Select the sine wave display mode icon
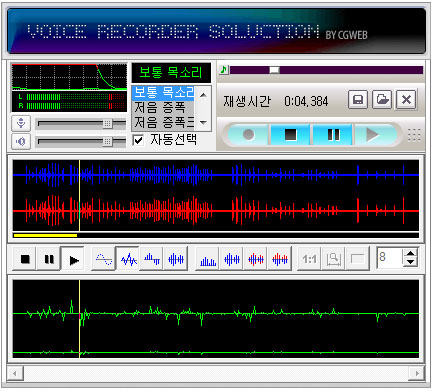This screenshot has width=434, height=391. coord(104,259)
